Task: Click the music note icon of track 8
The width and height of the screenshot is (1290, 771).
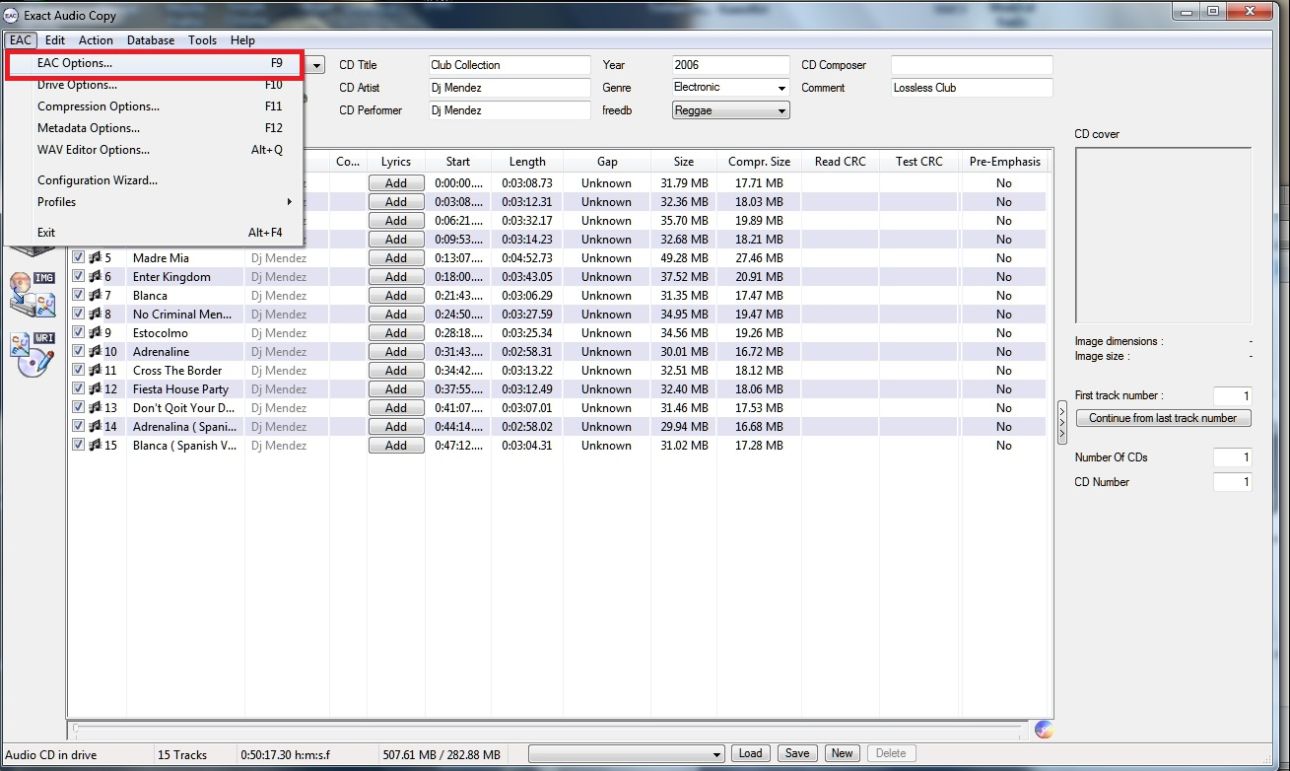Action: [x=95, y=314]
